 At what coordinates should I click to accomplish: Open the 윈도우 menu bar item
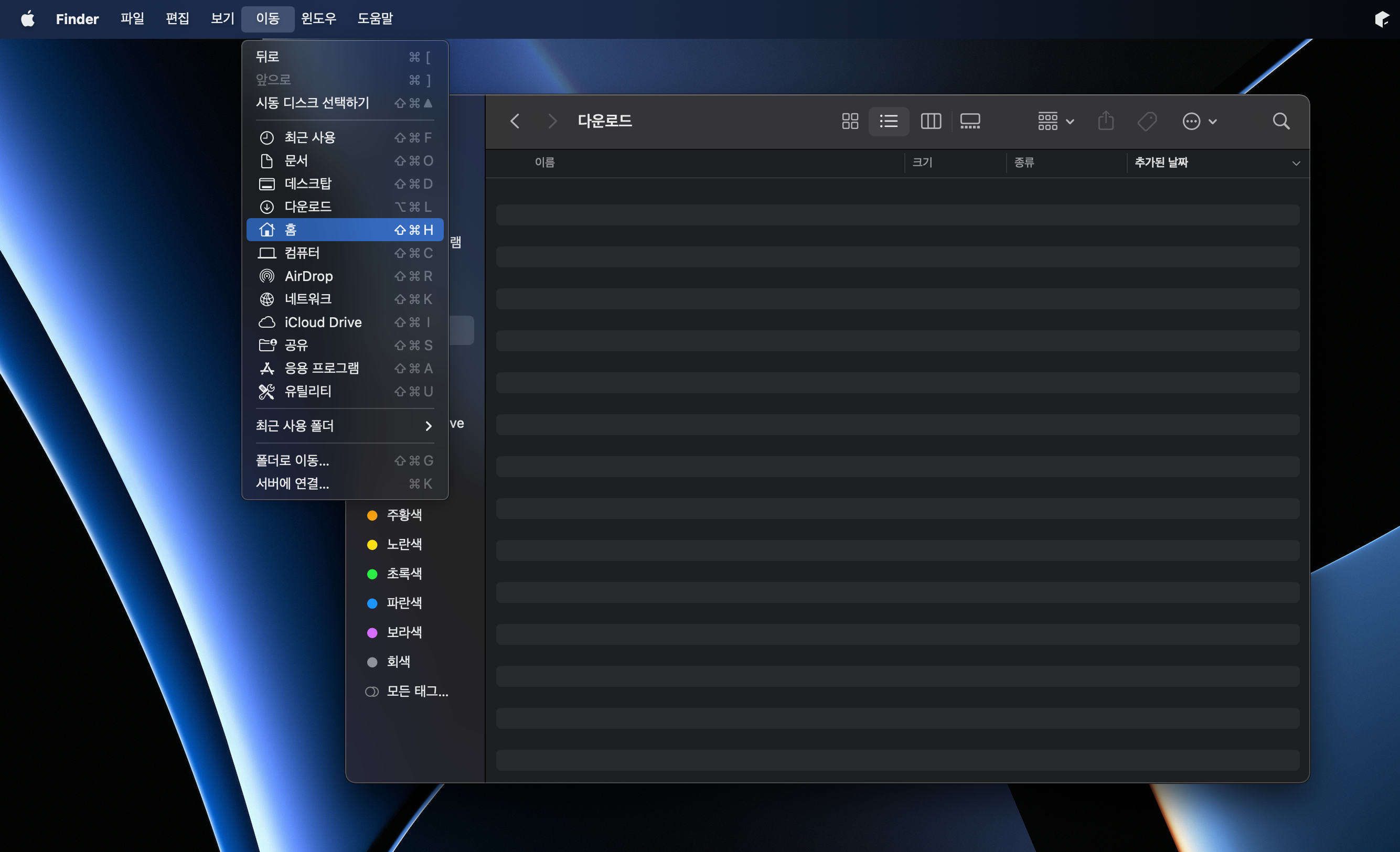pos(318,19)
